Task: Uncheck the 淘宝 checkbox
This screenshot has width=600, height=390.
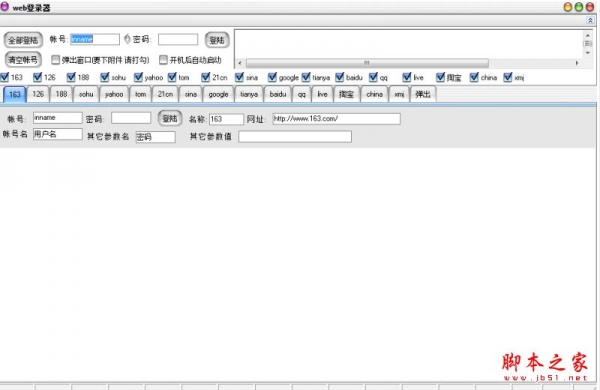Action: [x=441, y=77]
